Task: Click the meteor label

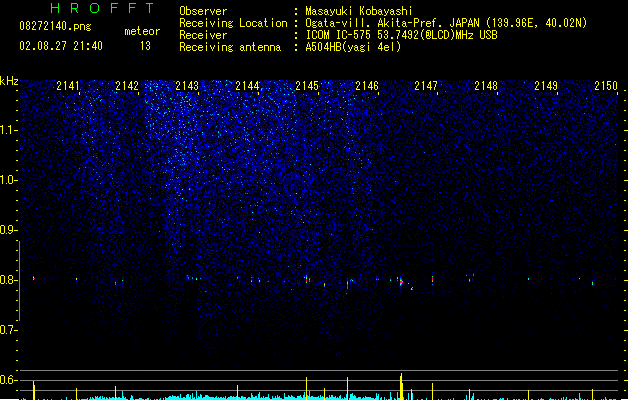Action: [x=142, y=31]
